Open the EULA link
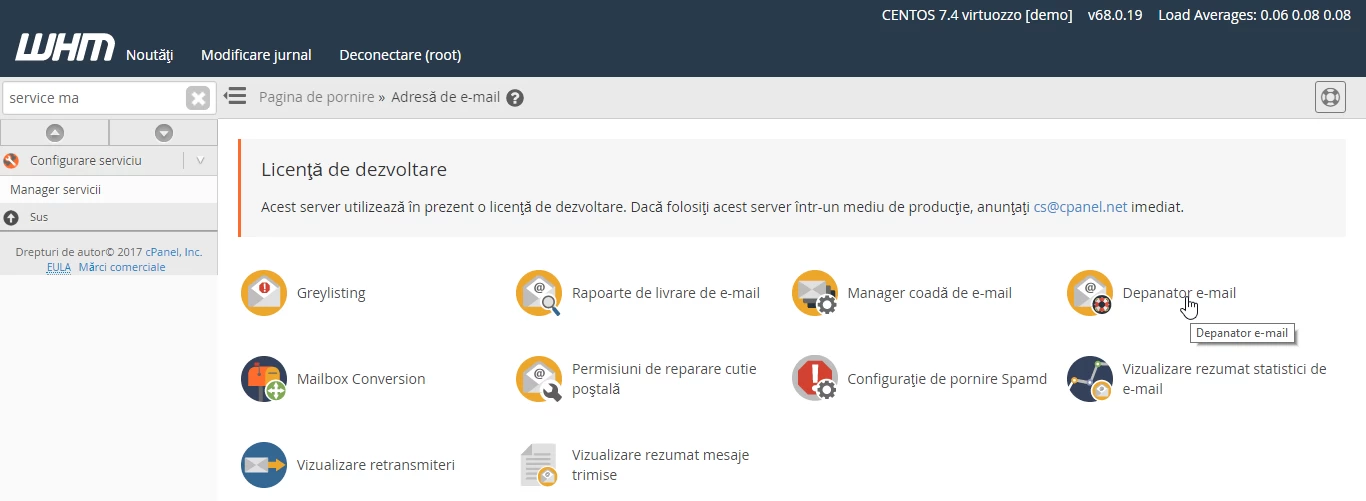Viewport: 1366px width, 501px height. point(58,267)
